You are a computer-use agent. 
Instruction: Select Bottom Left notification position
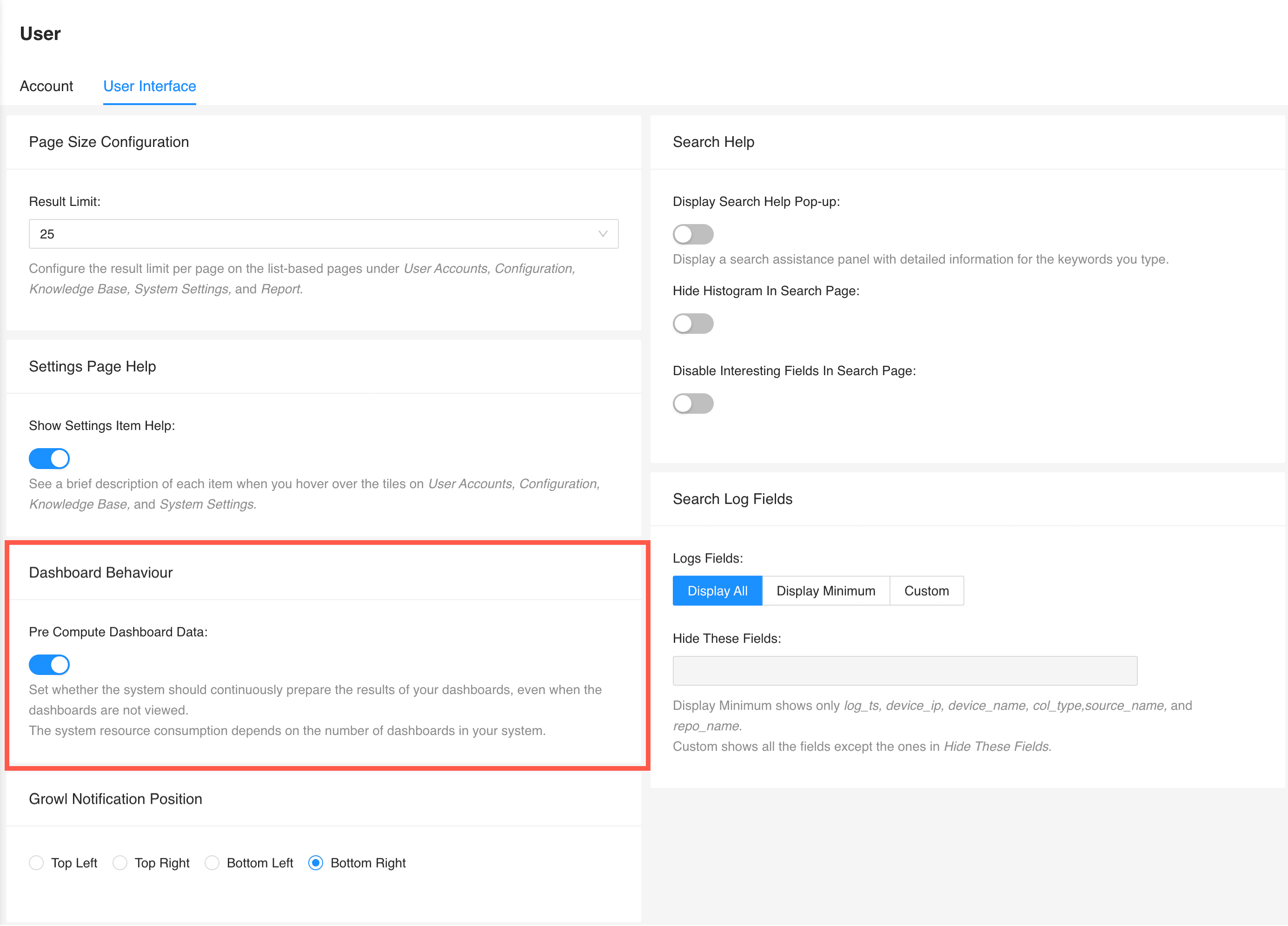pyautogui.click(x=212, y=862)
